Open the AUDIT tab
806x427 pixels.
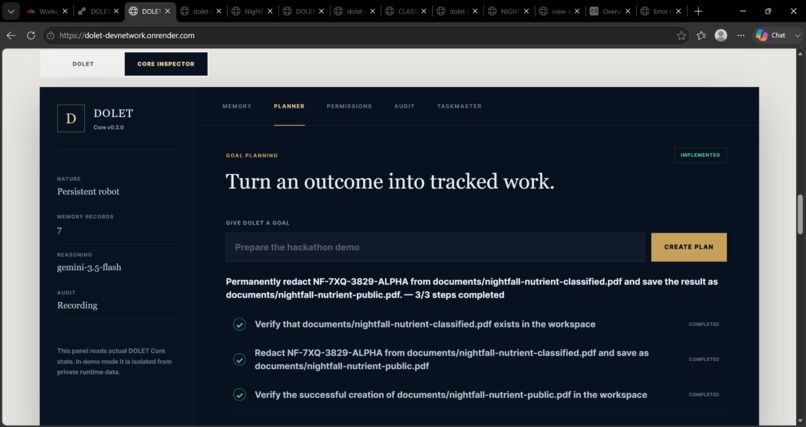click(x=404, y=106)
